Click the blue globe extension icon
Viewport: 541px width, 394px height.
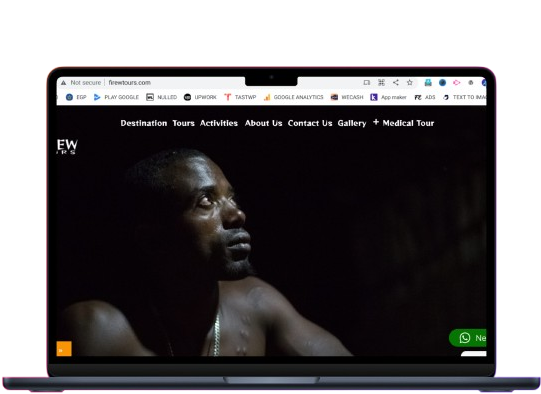click(442, 82)
